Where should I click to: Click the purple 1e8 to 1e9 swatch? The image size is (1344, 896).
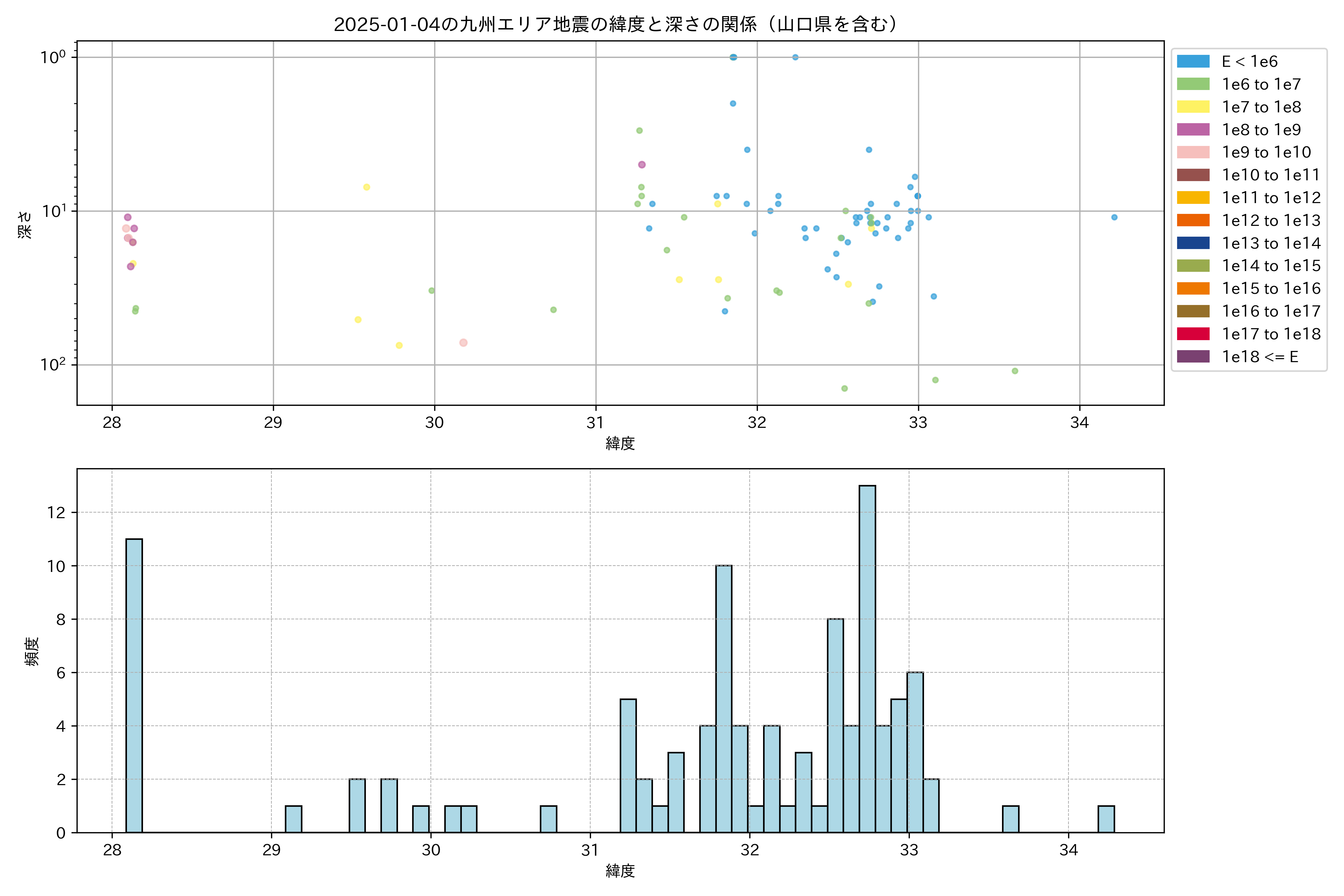click(x=1193, y=130)
